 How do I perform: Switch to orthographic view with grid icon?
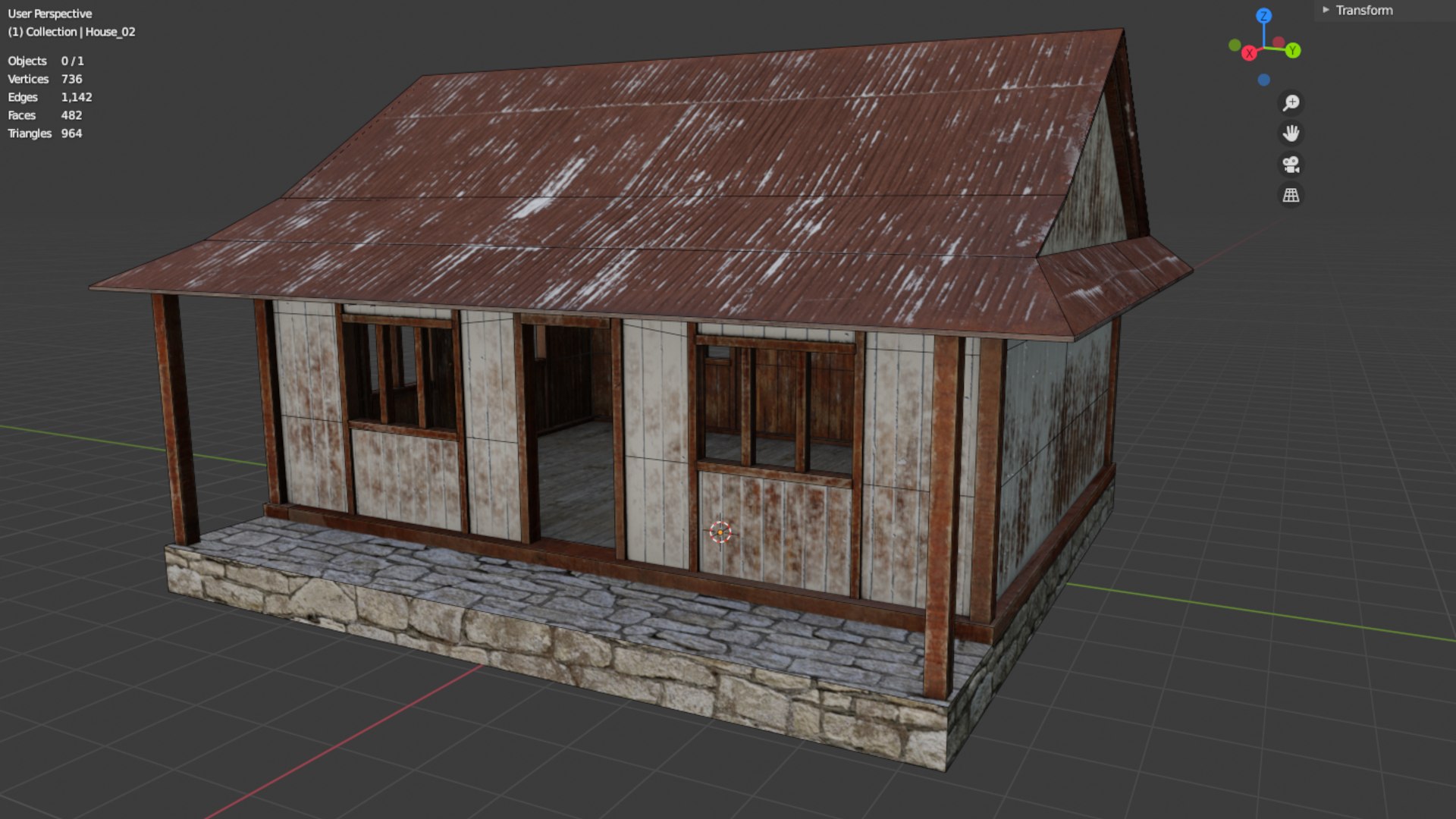click(x=1291, y=196)
